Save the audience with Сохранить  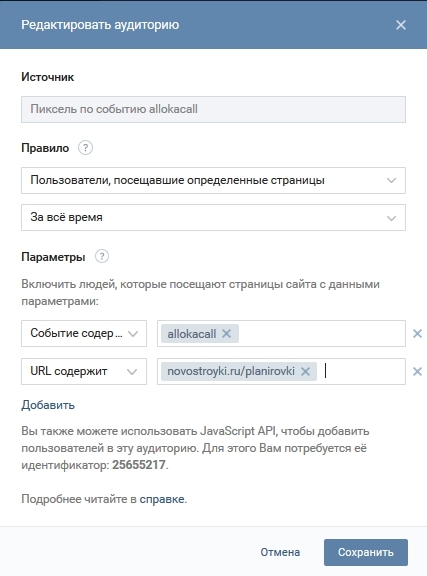(366, 552)
